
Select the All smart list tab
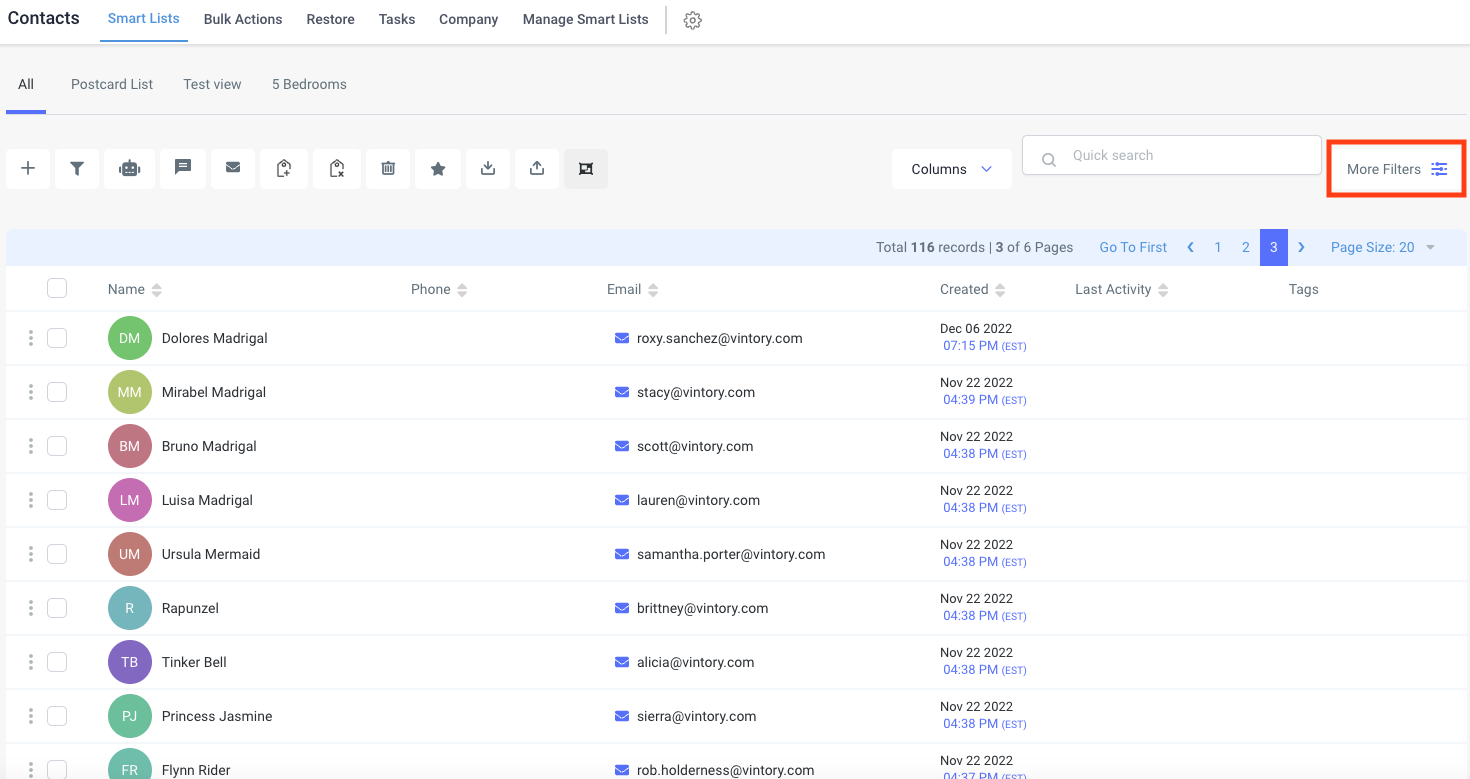coord(26,84)
